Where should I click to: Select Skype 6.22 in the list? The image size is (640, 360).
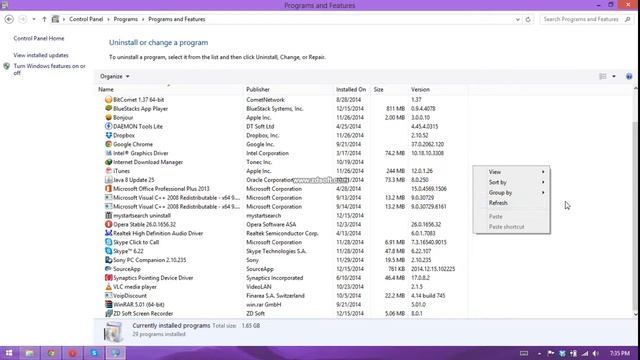point(282,251)
